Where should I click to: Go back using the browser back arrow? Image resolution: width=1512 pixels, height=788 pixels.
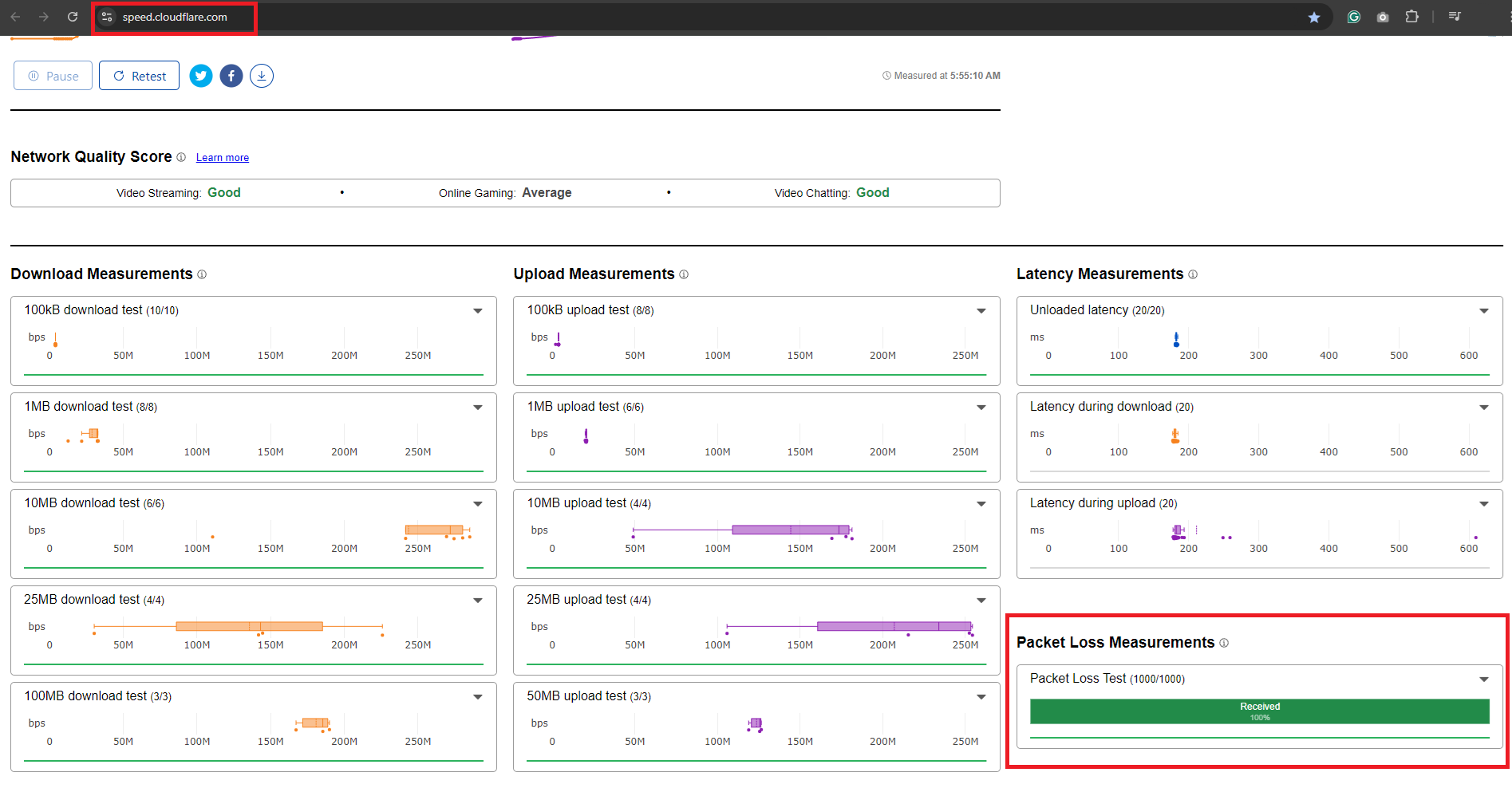(x=15, y=17)
